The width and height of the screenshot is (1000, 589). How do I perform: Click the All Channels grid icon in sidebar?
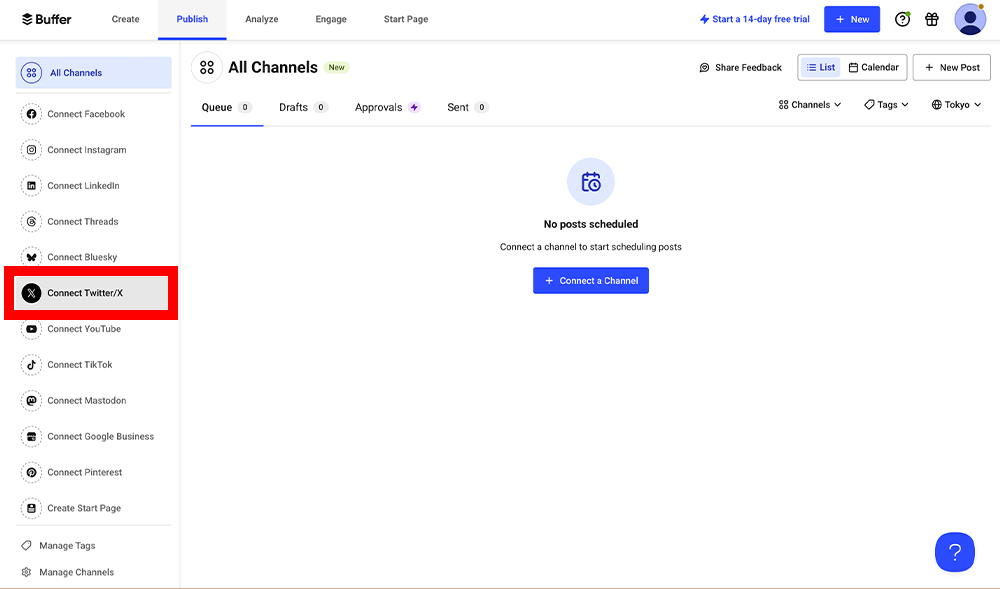31,73
